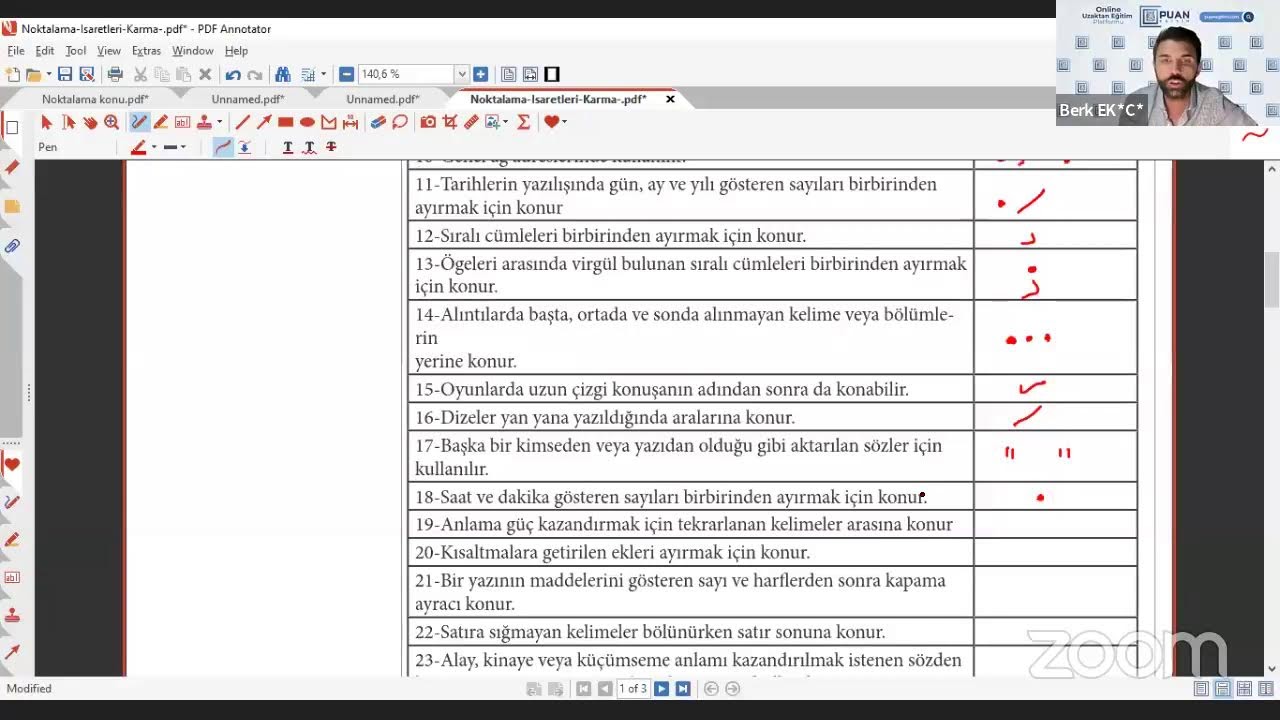Jump to the last page

point(683,689)
